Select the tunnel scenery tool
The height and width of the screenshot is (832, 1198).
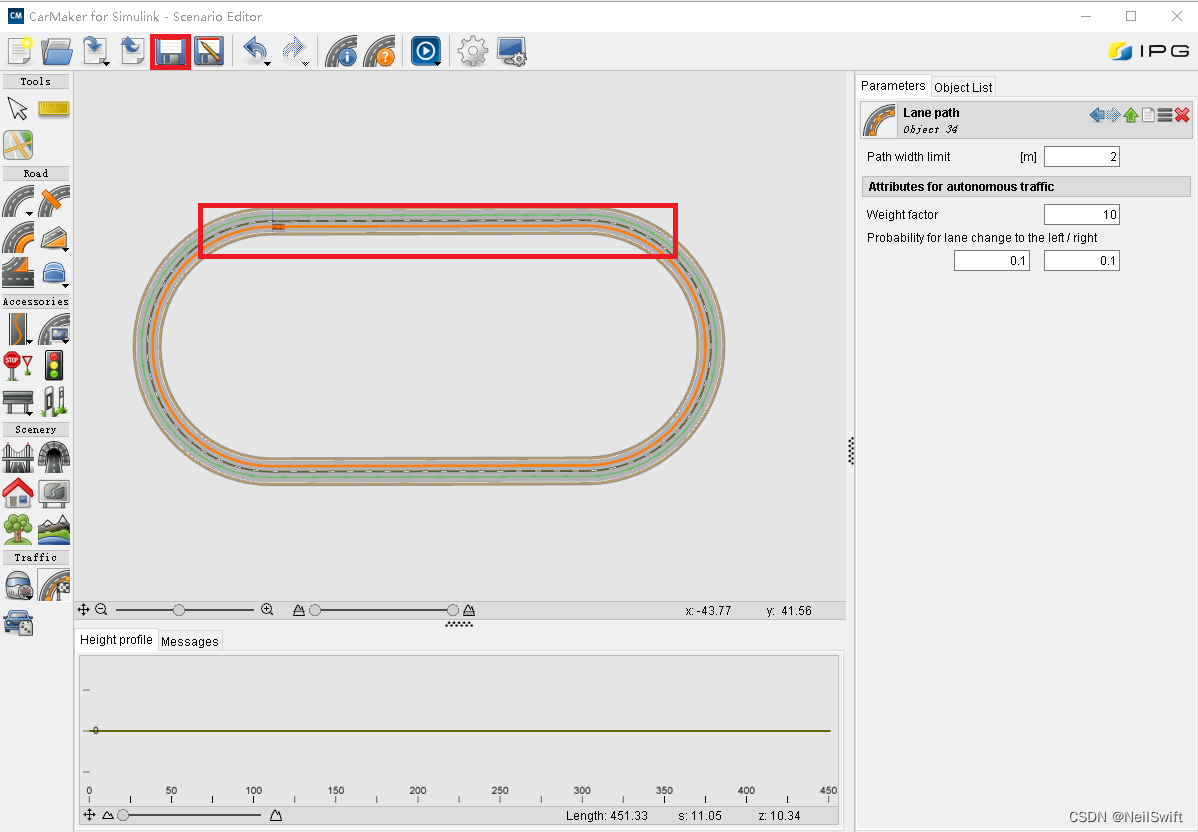point(53,458)
